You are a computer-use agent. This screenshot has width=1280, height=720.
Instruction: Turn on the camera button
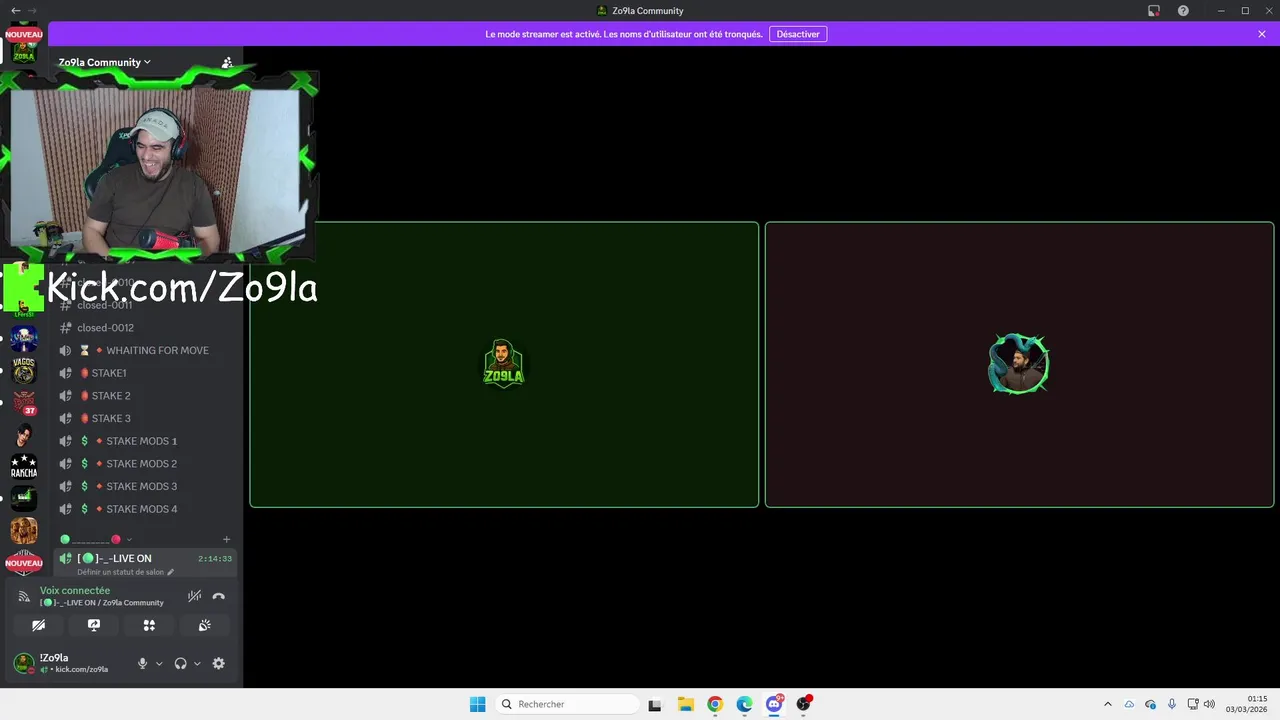[39, 625]
